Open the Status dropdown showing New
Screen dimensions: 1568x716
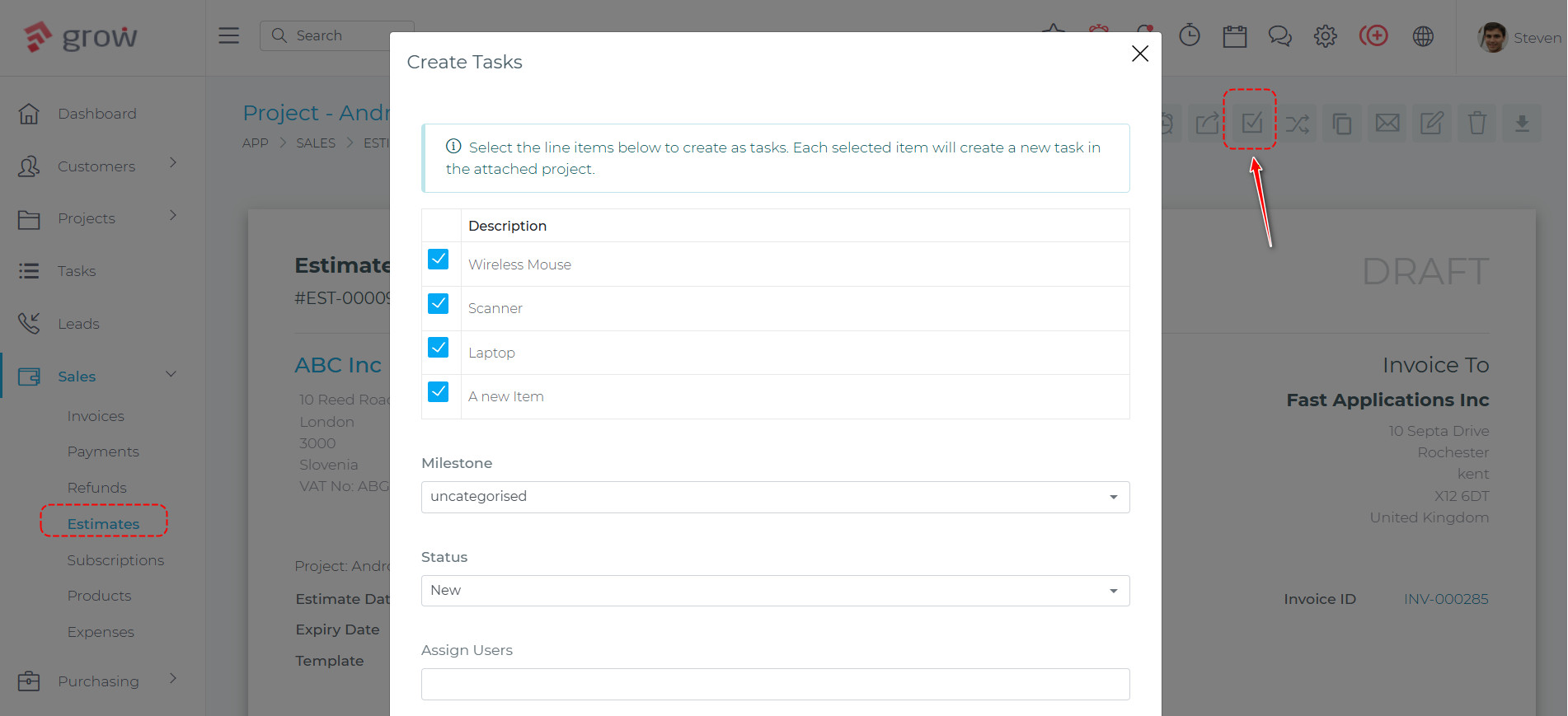775,591
